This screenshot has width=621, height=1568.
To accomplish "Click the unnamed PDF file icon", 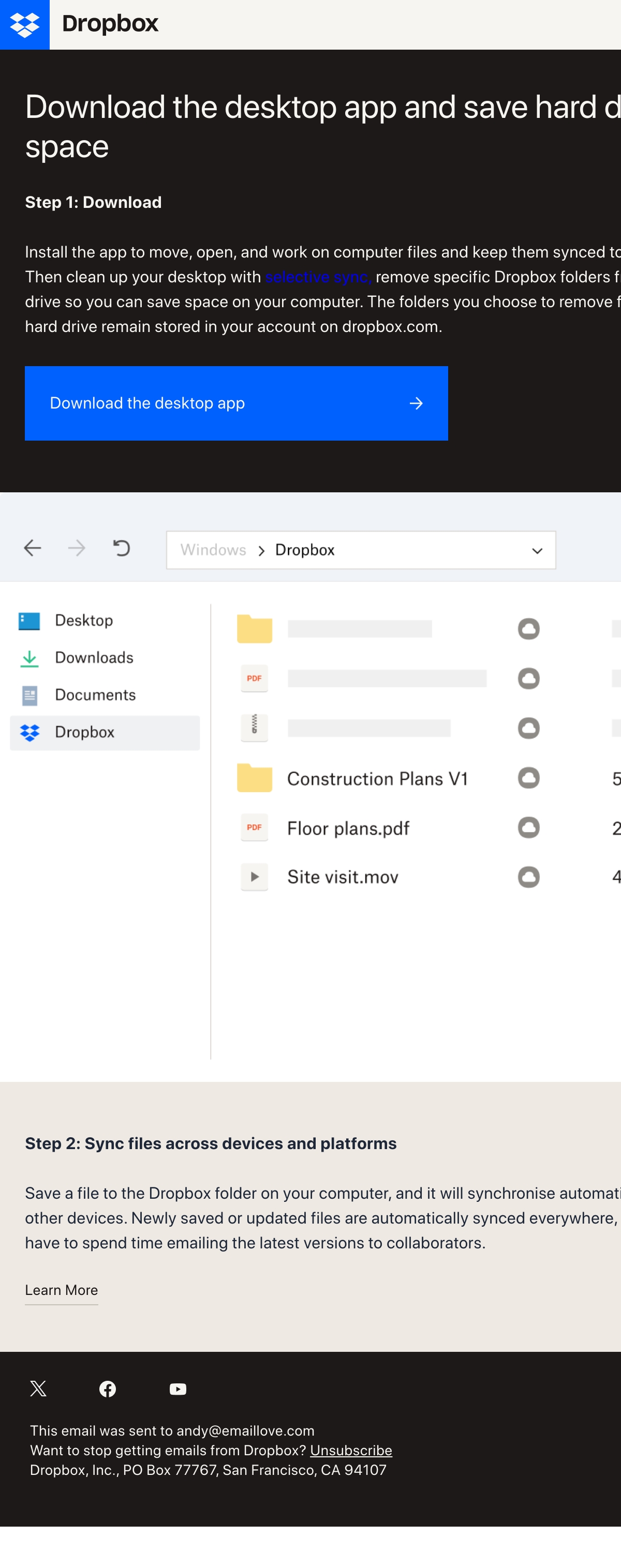I will click(x=255, y=678).
